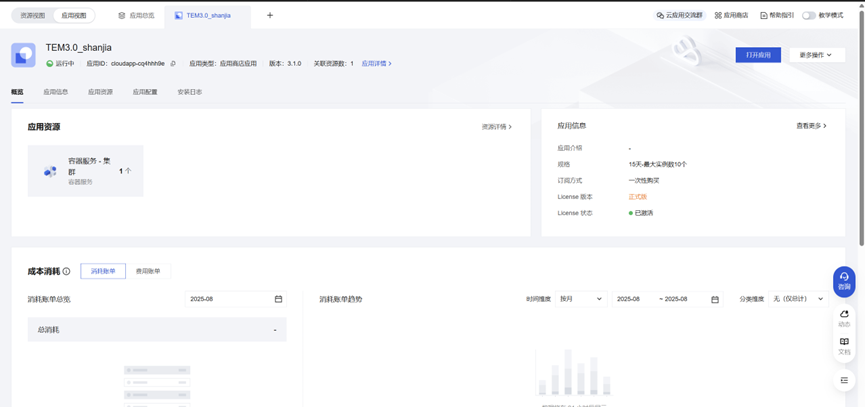Image resolution: width=865 pixels, height=407 pixels.
Task: Expand the 更多操作 dropdown
Action: pyautogui.click(x=816, y=55)
